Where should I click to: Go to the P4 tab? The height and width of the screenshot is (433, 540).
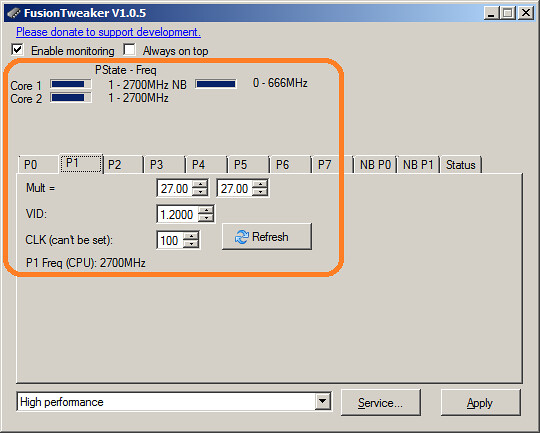pyautogui.click(x=207, y=165)
